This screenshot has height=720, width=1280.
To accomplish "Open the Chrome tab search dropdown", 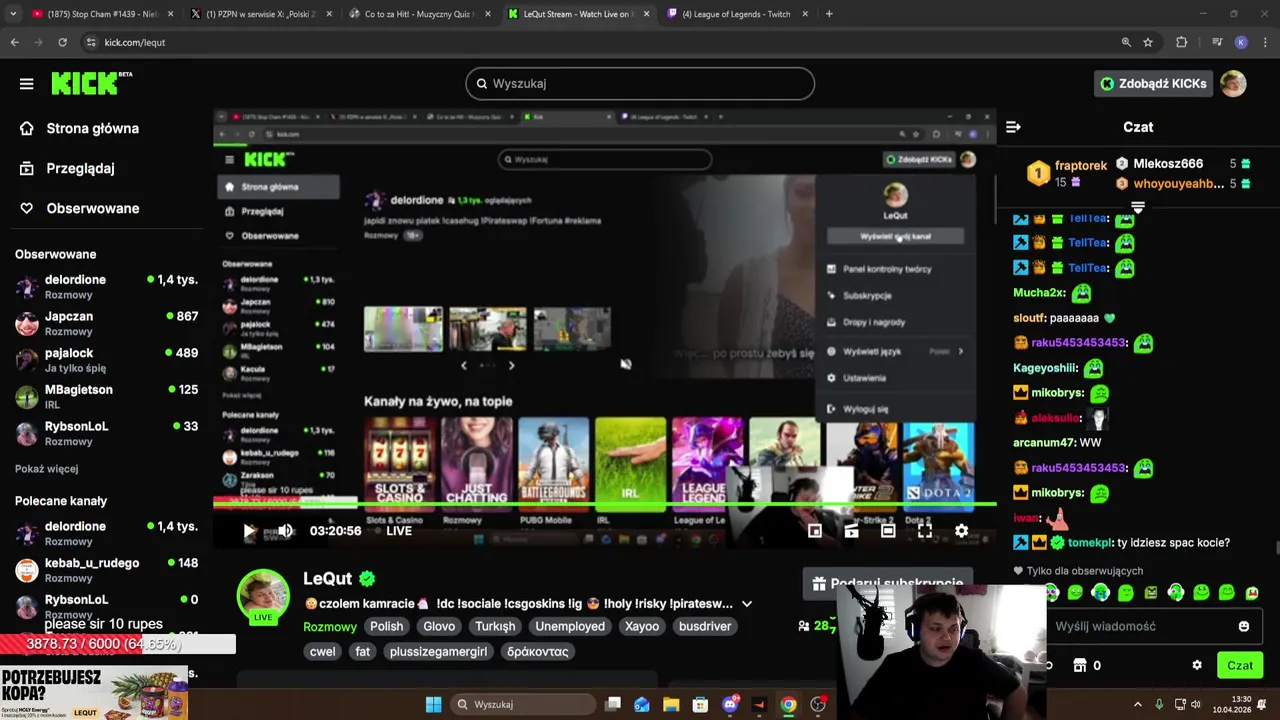I will click(x=13, y=14).
